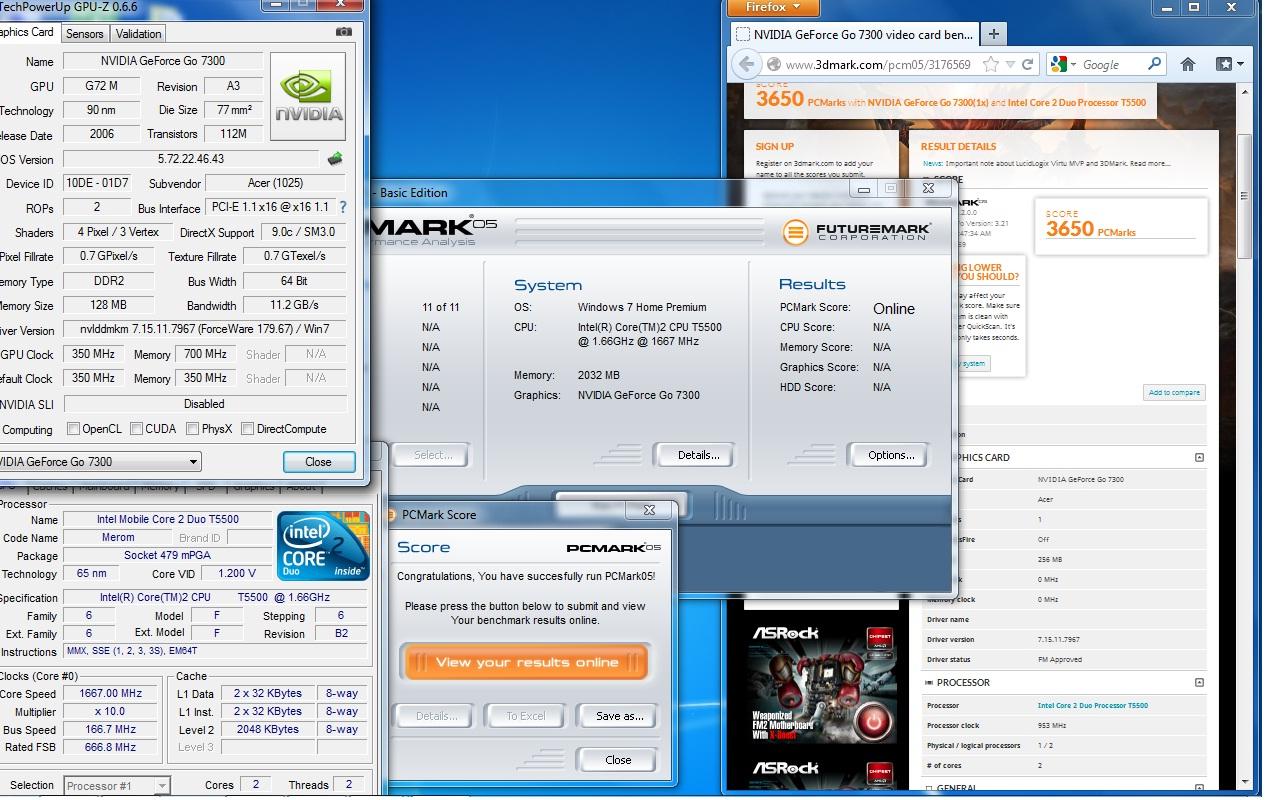Click the Close button in GPU-Z
1280x800 pixels.
click(x=318, y=462)
